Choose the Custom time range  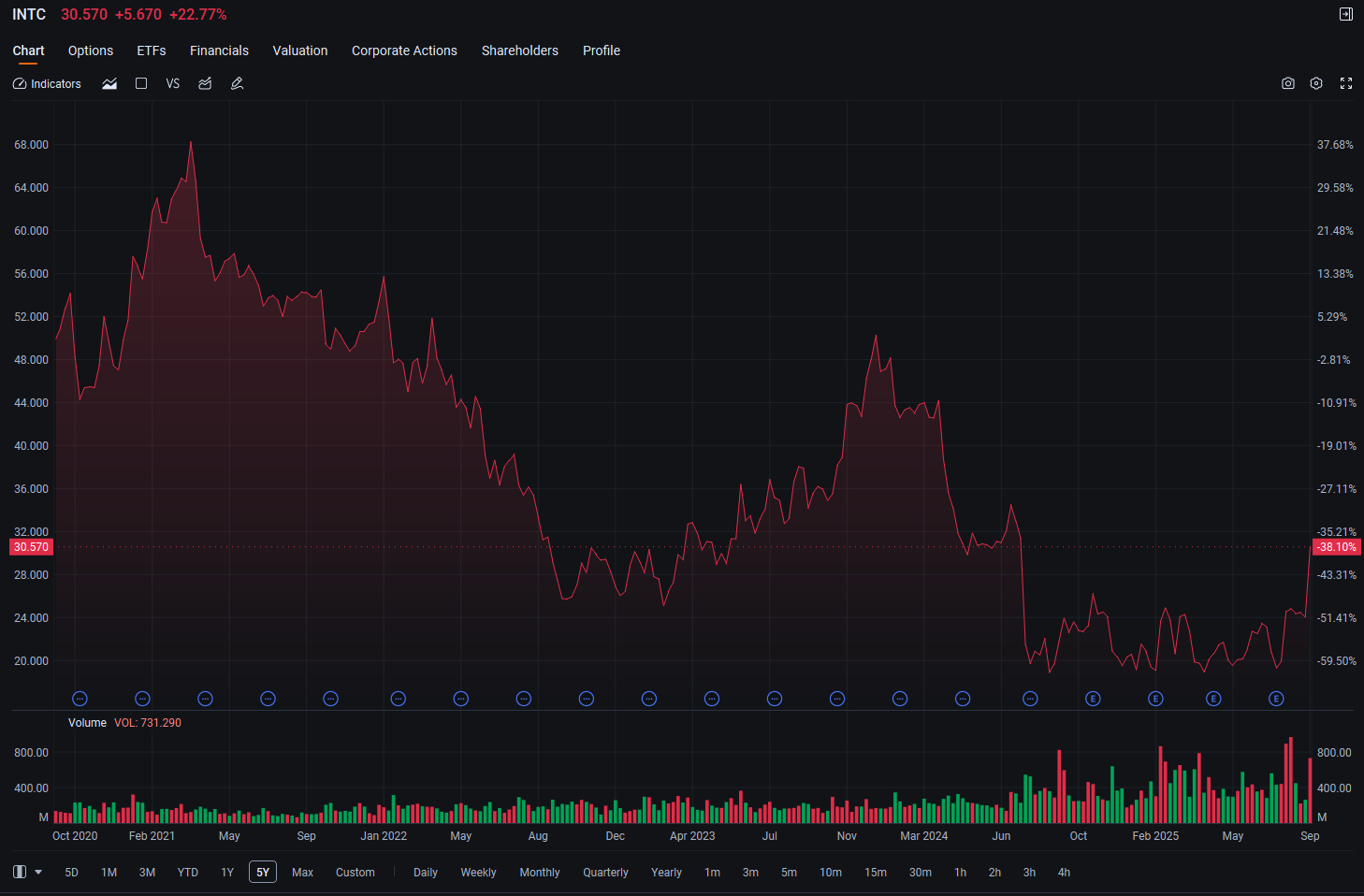click(356, 873)
